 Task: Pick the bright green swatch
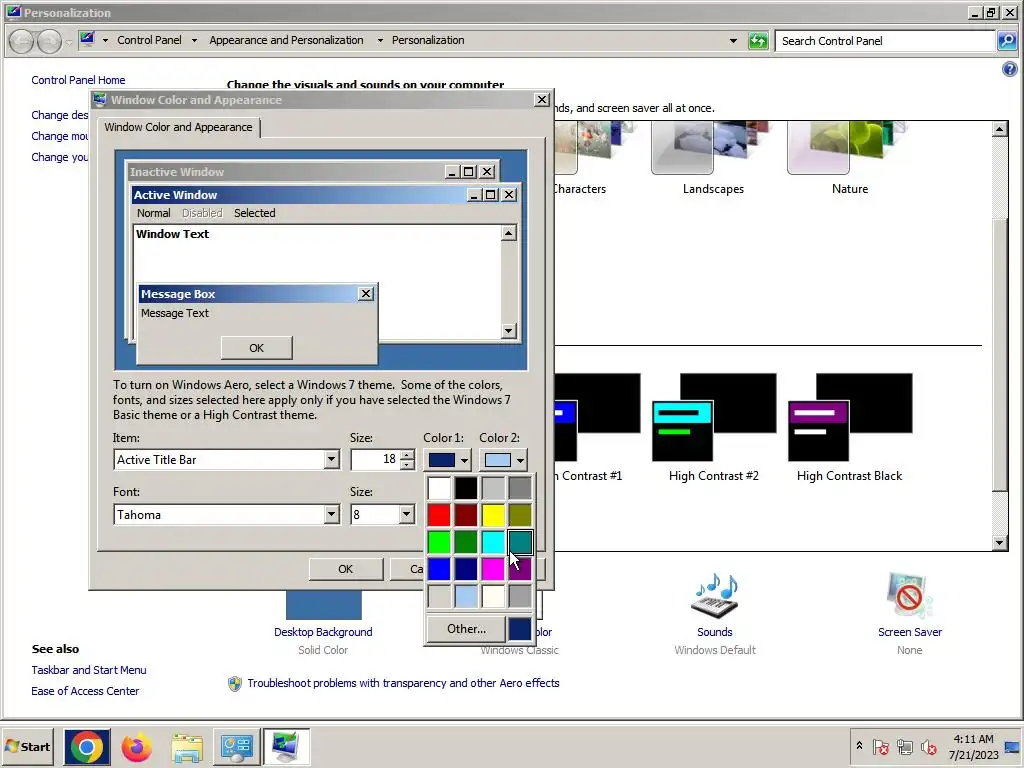[439, 542]
